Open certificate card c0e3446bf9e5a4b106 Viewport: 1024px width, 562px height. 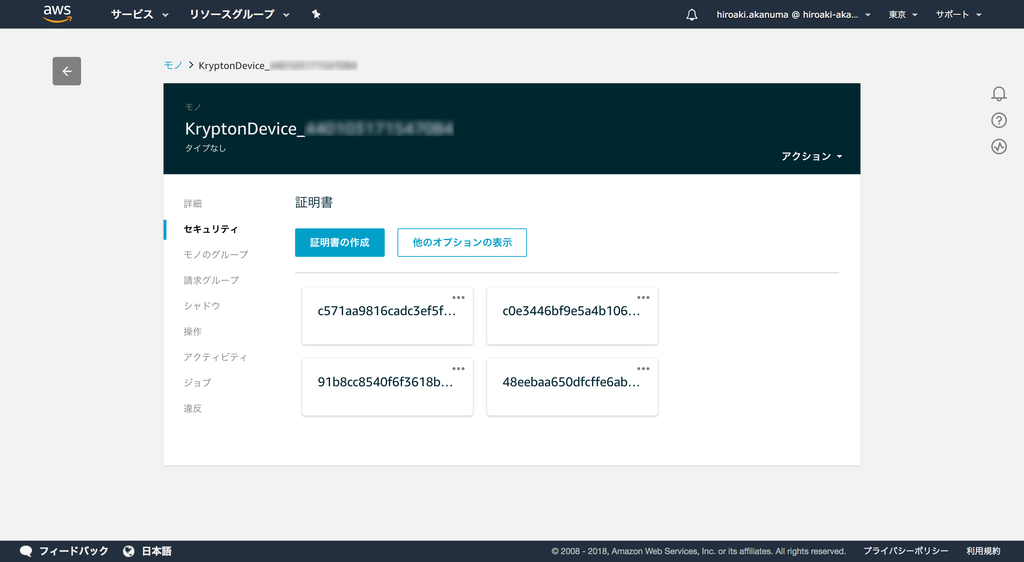(x=572, y=316)
